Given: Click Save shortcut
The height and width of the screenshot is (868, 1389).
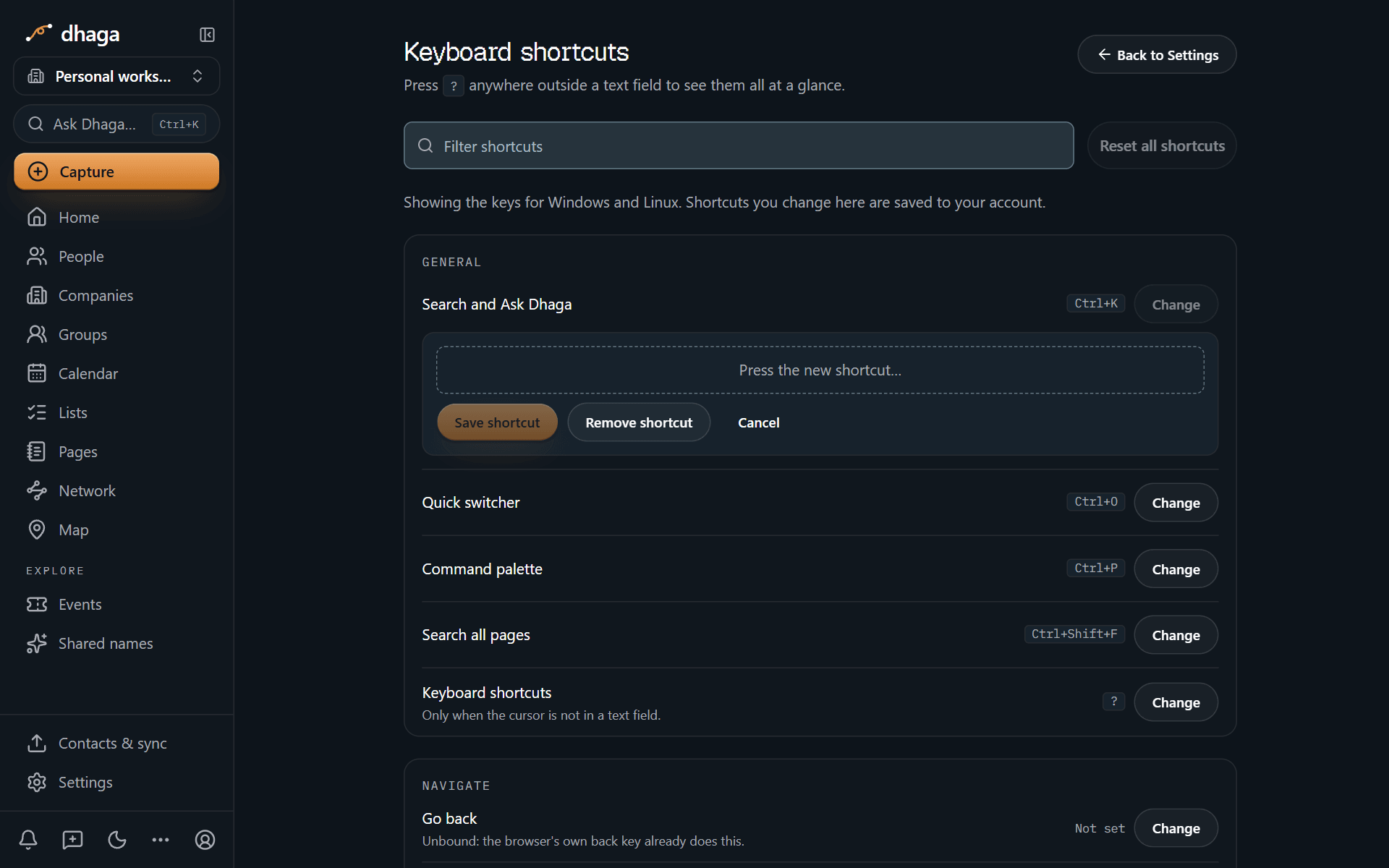Looking at the screenshot, I should [x=497, y=422].
